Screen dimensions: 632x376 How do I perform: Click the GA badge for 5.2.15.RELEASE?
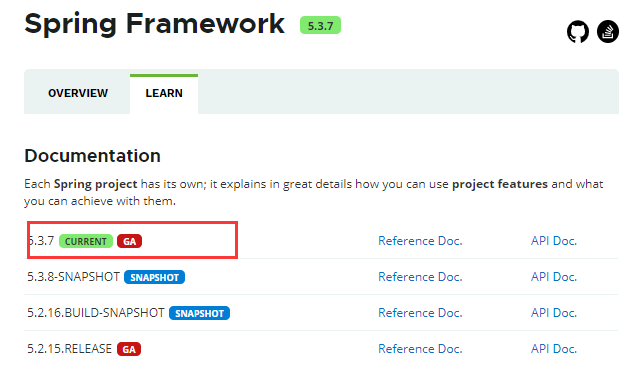[129, 349]
